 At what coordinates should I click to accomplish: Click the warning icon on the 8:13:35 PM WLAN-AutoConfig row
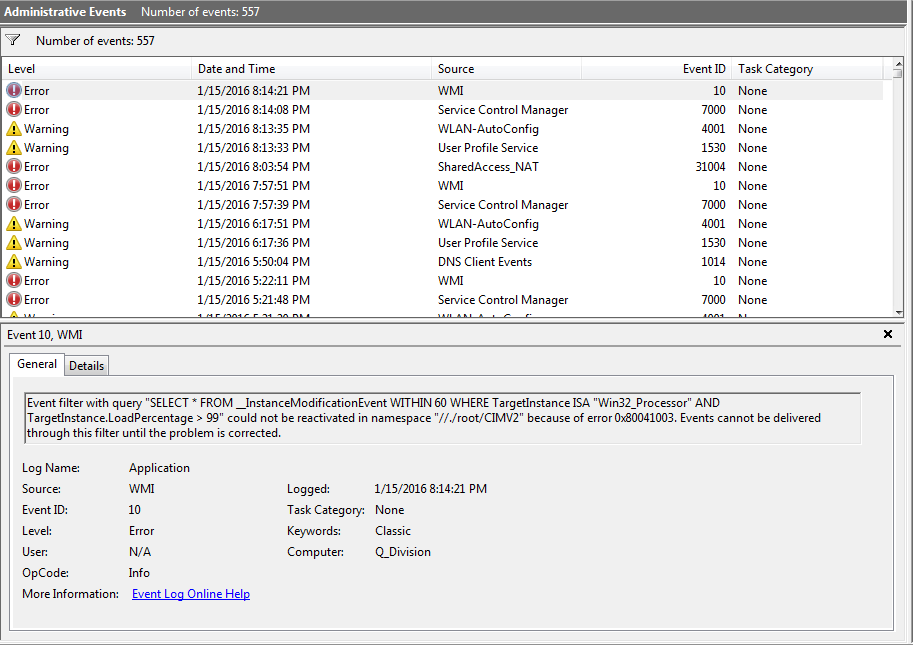click(x=14, y=129)
